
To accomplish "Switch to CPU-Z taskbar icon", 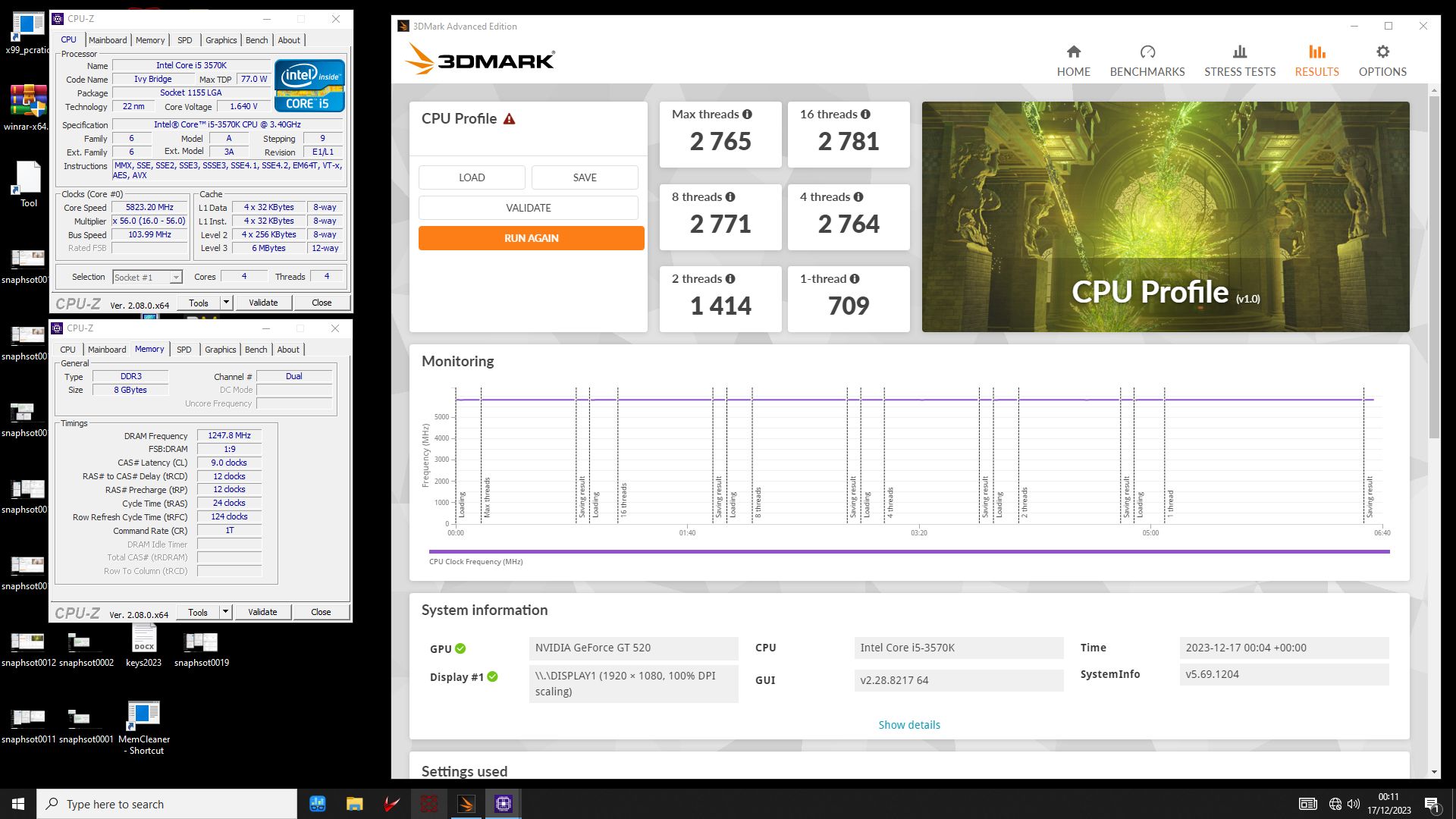I will coord(504,804).
